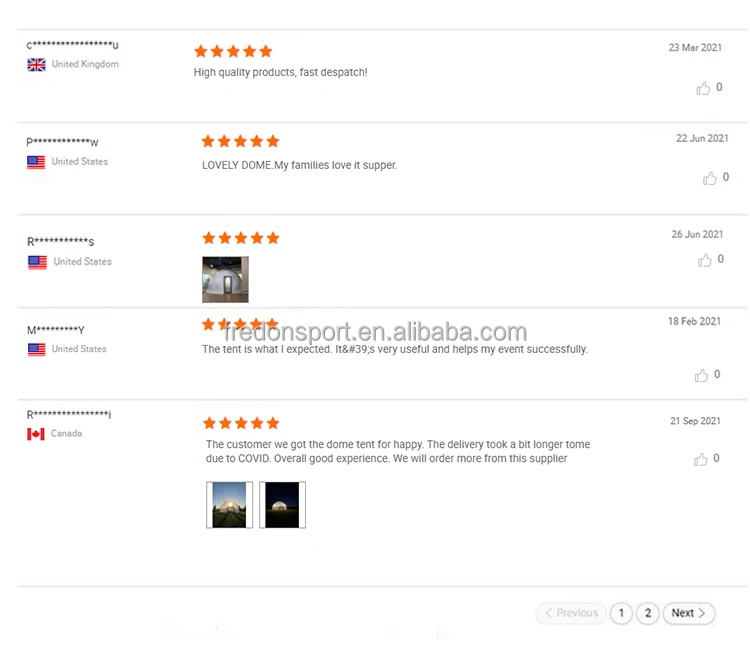Like the Canada customer's 21 Sep review
750x666 pixels.
click(700, 459)
